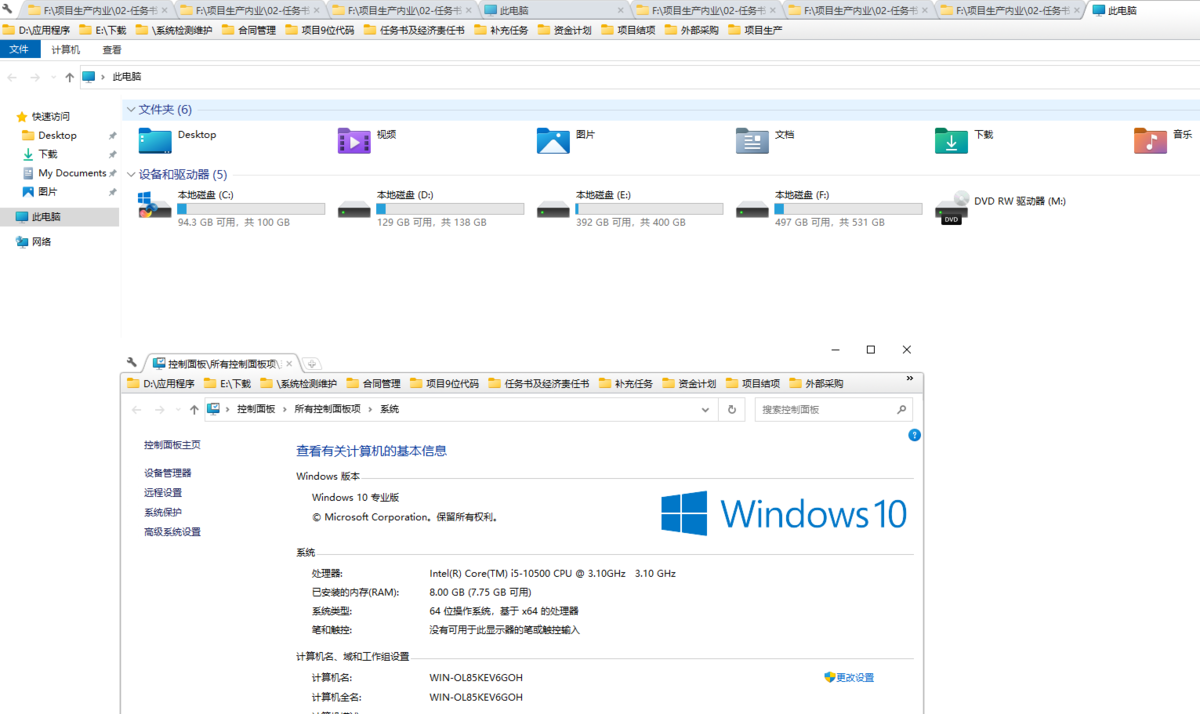Open the 设备管理器 link

pyautogui.click(x=168, y=473)
